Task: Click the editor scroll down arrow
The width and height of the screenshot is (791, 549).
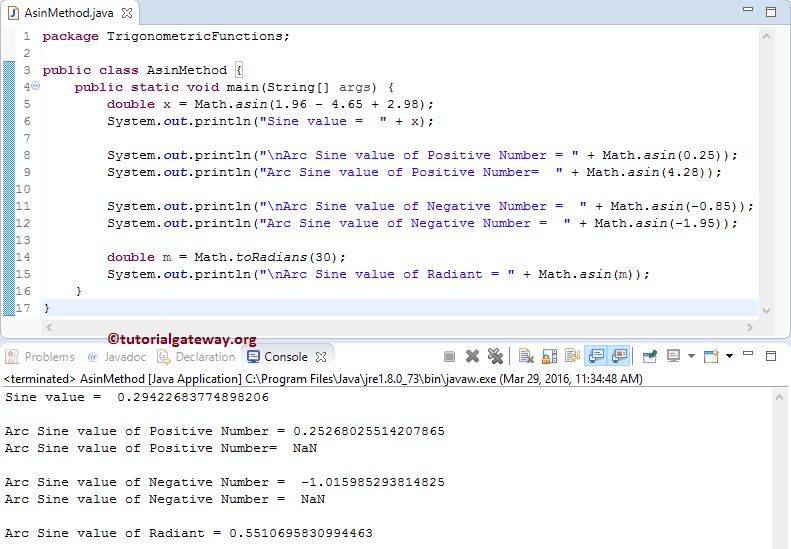Action: click(x=766, y=311)
